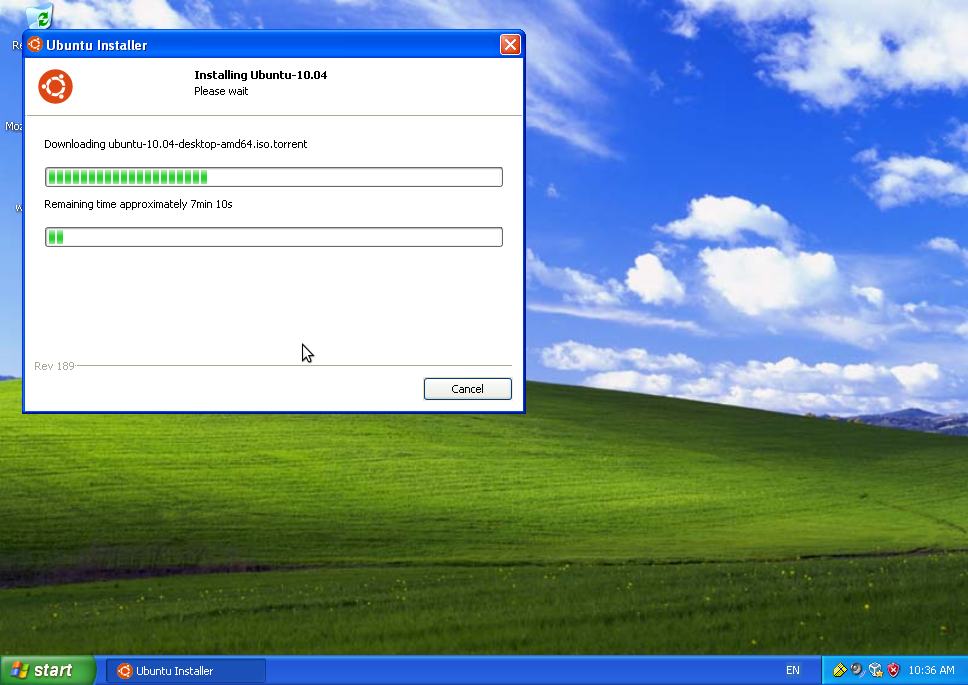Viewport: 968px width, 685px height.
Task: Select the Ubuntu Installer button on the taskbar
Action: [185, 670]
